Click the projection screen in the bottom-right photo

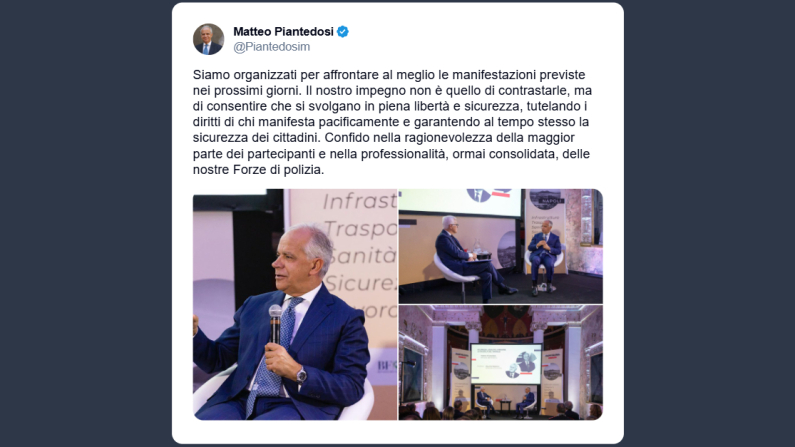click(x=507, y=363)
